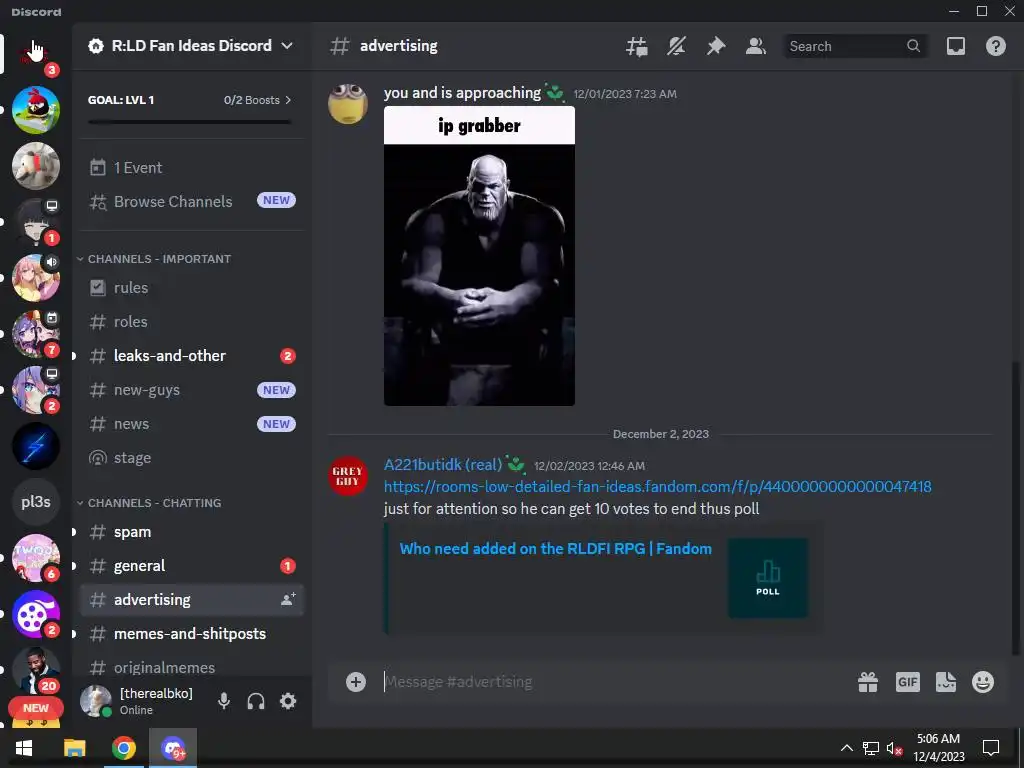Toggle the member list icon
Screen dimensions: 1024x768
click(x=756, y=46)
